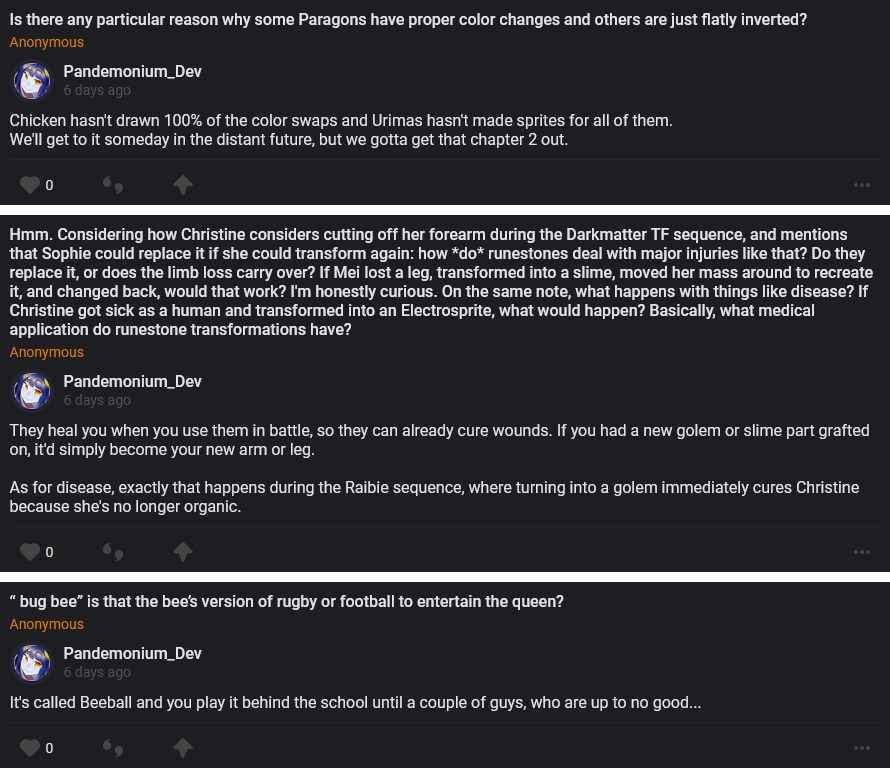This screenshot has width=890, height=768.
Task: Open Pandemonium_Dev avatar on Paragons answer
Action: 32,80
